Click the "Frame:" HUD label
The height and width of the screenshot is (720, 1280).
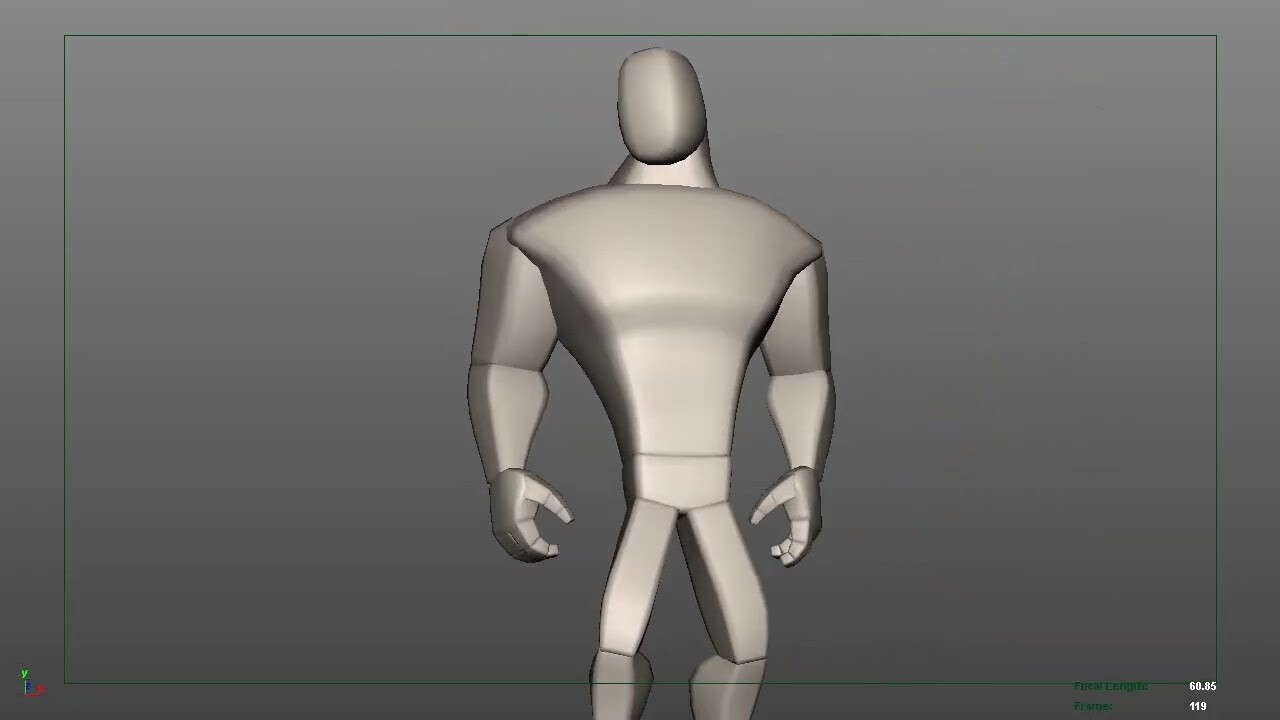pyautogui.click(x=1093, y=707)
